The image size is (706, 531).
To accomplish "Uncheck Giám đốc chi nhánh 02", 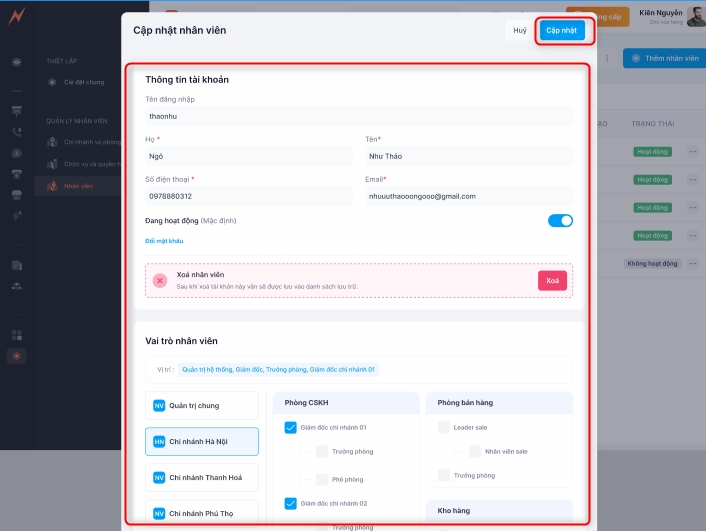I will click(x=290, y=504).
